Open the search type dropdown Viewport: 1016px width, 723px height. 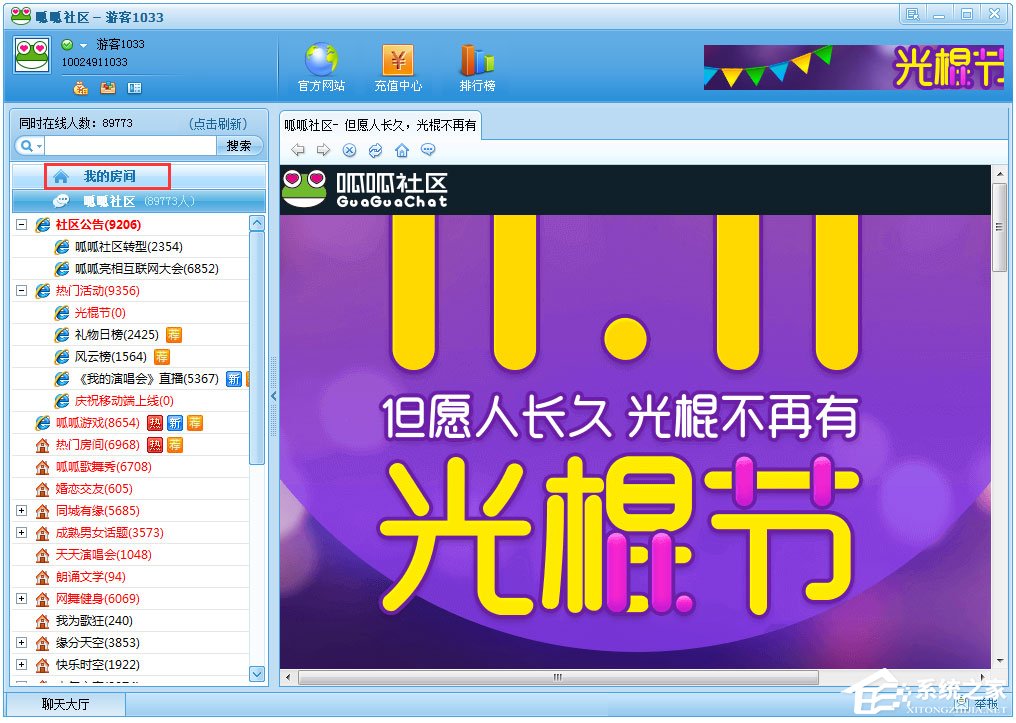pyautogui.click(x=29, y=146)
